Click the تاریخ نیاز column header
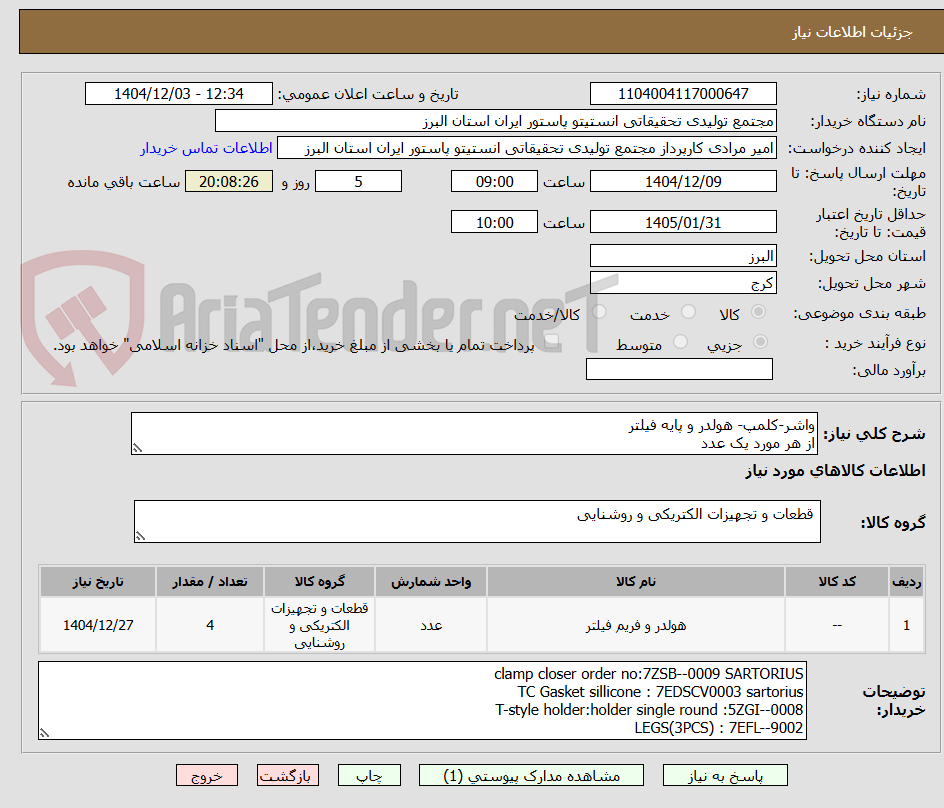Viewport: 944px width, 808px height. pos(98,582)
